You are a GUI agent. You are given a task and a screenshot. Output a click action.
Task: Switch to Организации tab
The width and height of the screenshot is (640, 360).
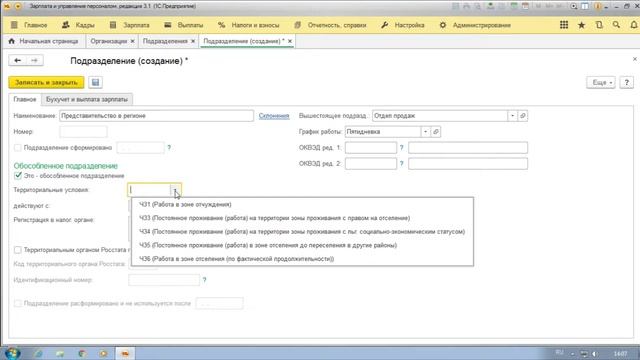point(109,41)
